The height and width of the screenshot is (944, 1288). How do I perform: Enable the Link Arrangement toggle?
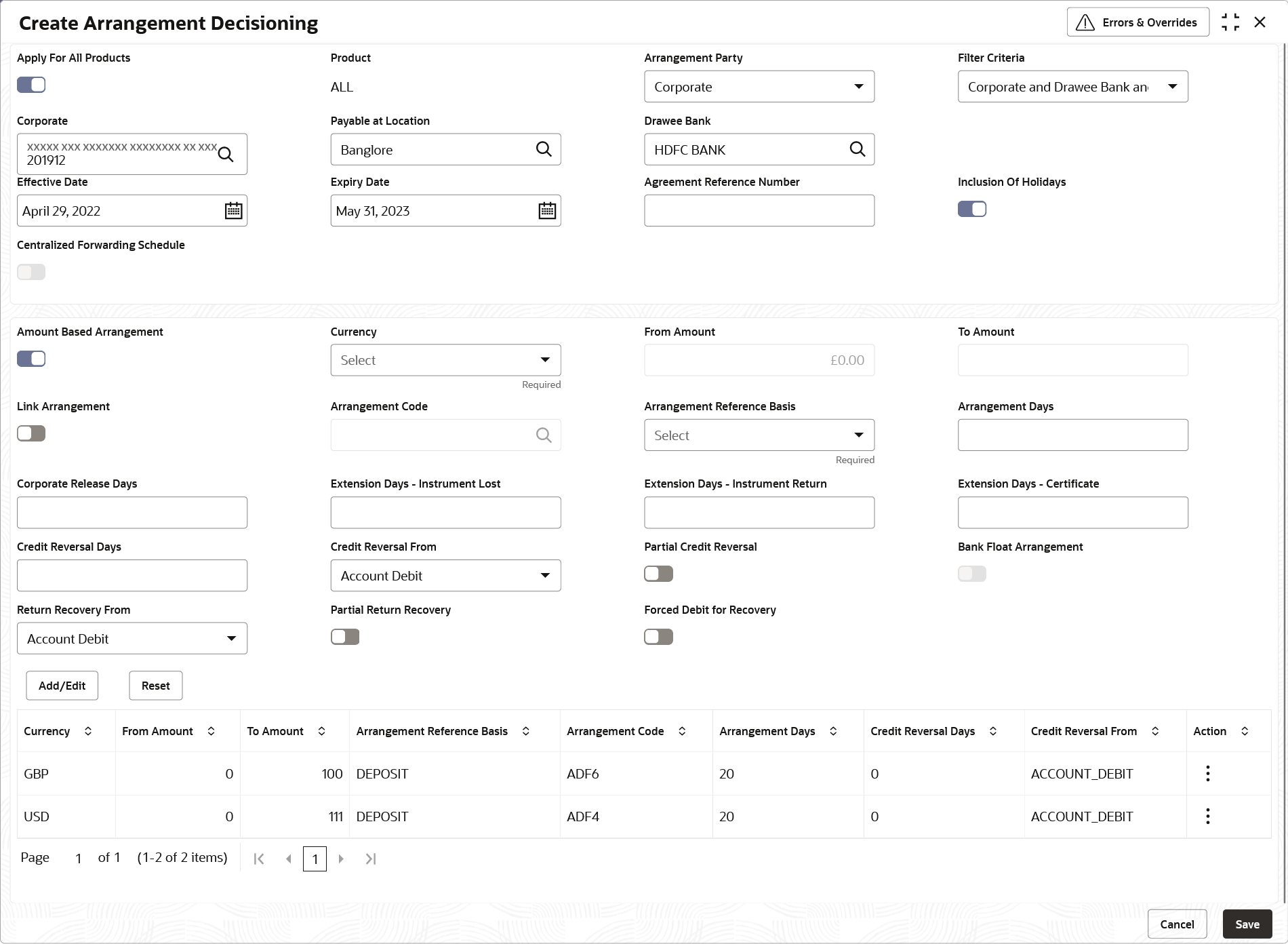(31, 433)
